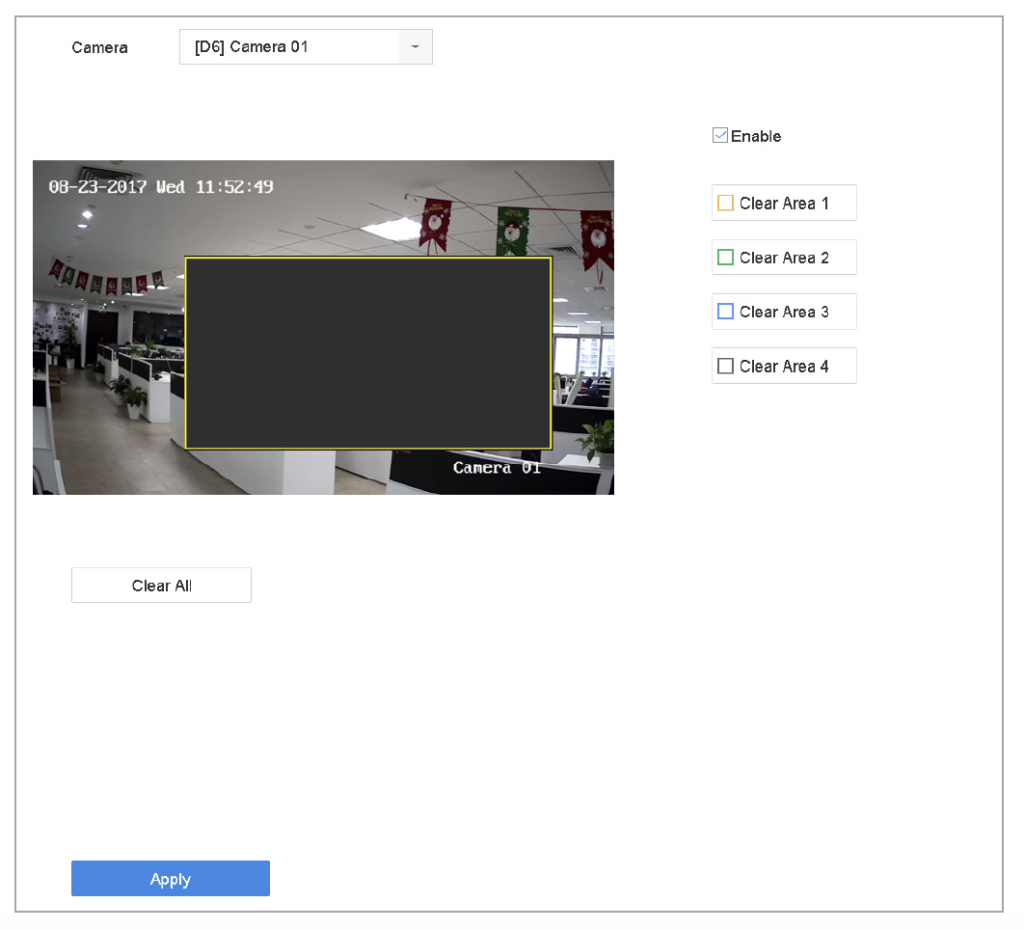Click the Clear Area 2 button

[784, 257]
